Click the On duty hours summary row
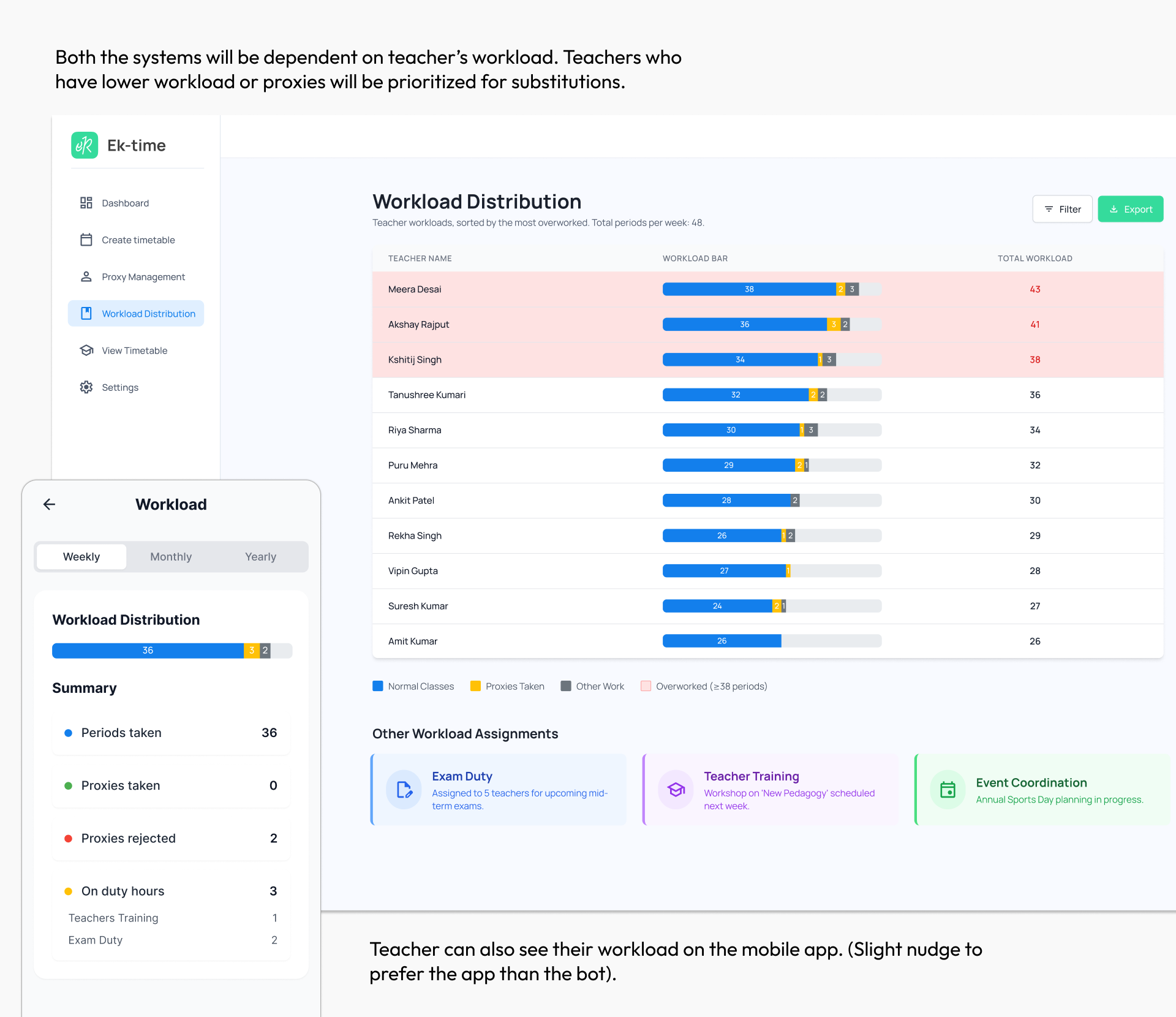Viewport: 1176px width, 1017px height. pyautogui.click(x=171, y=891)
